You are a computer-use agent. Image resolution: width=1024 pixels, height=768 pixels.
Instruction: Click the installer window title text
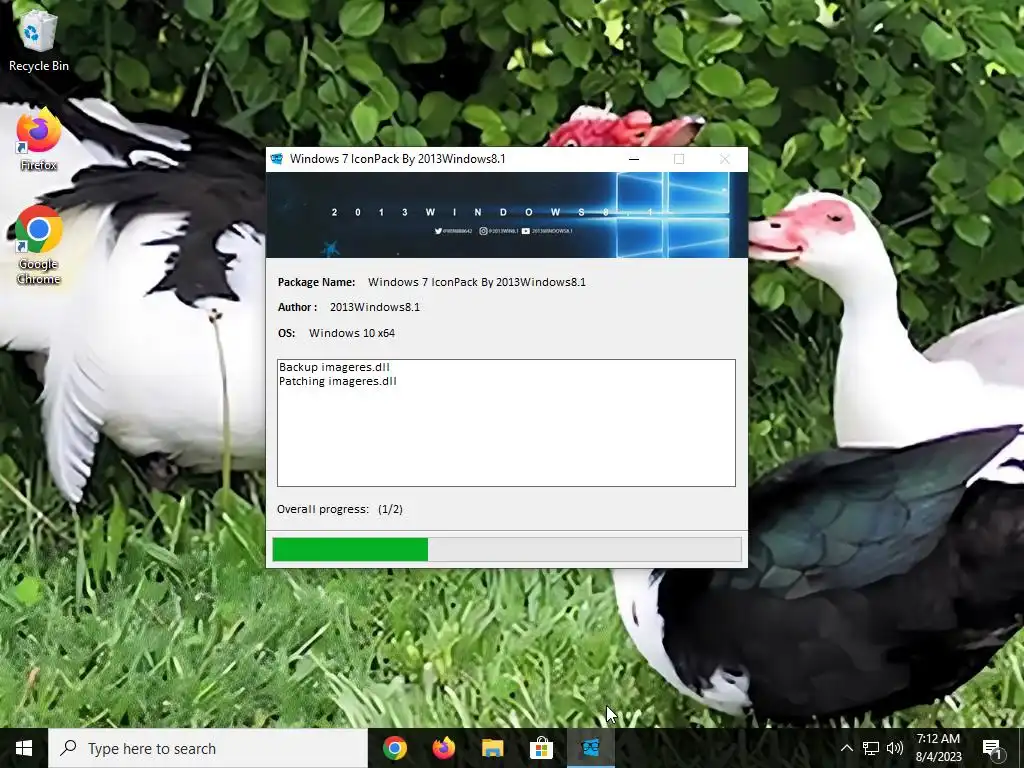click(398, 159)
